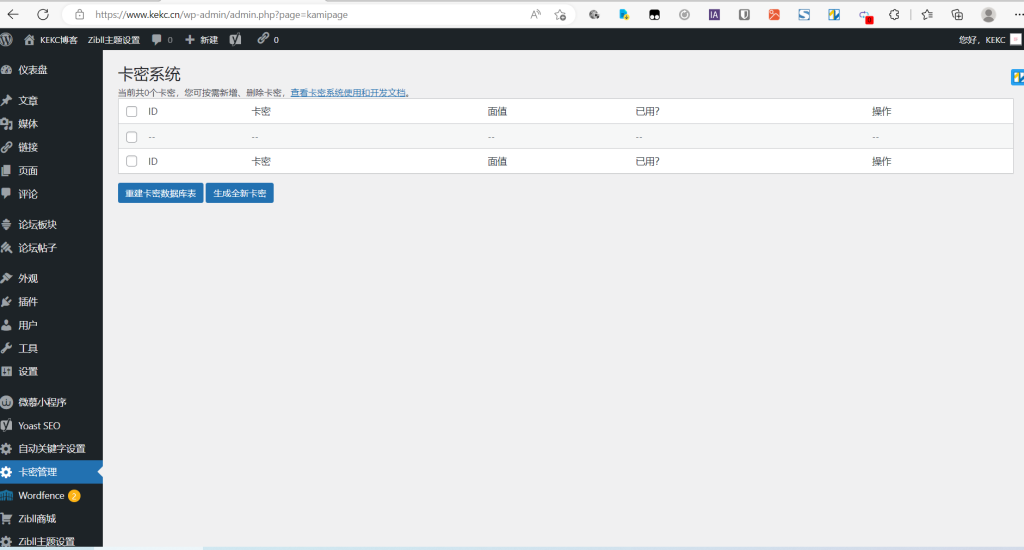Click the 仪表盘 dashboard icon
1024x550 pixels.
click(x=7, y=70)
